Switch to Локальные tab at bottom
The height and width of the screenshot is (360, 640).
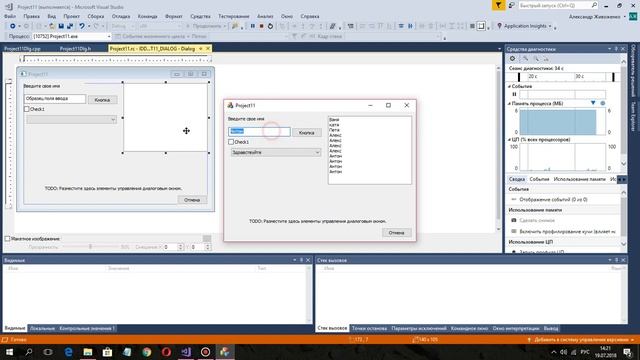[42, 328]
